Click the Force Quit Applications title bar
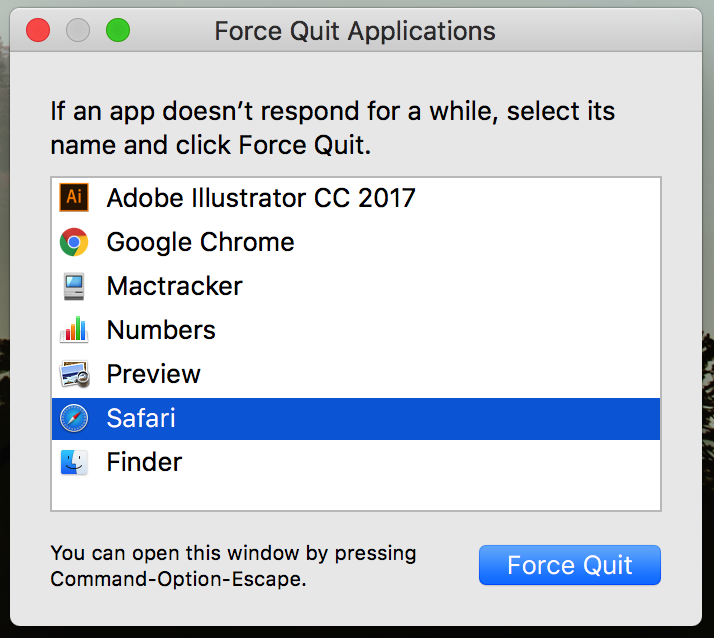 pos(355,31)
